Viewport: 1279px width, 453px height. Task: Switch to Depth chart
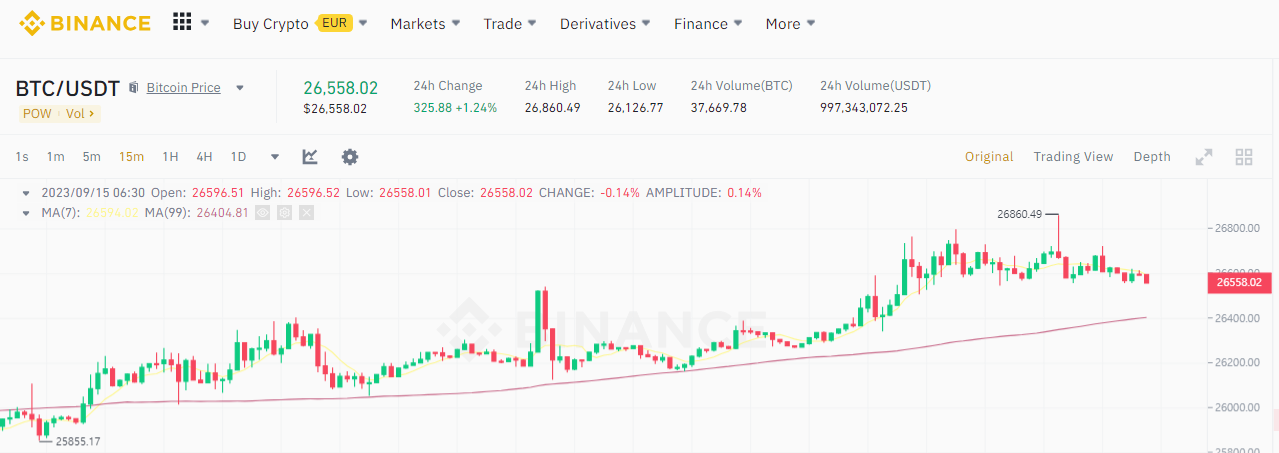click(1152, 156)
